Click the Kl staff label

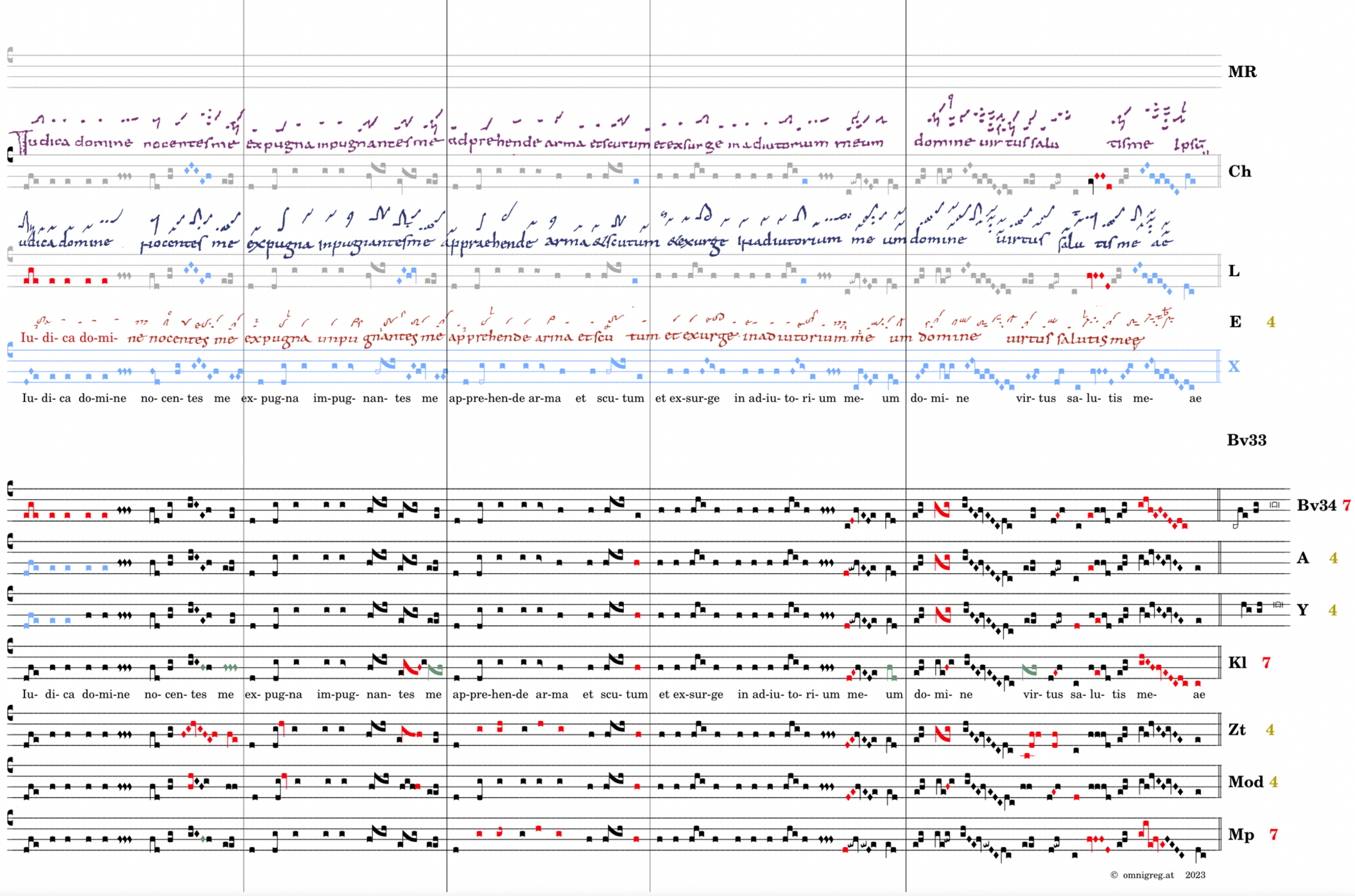click(x=1237, y=662)
